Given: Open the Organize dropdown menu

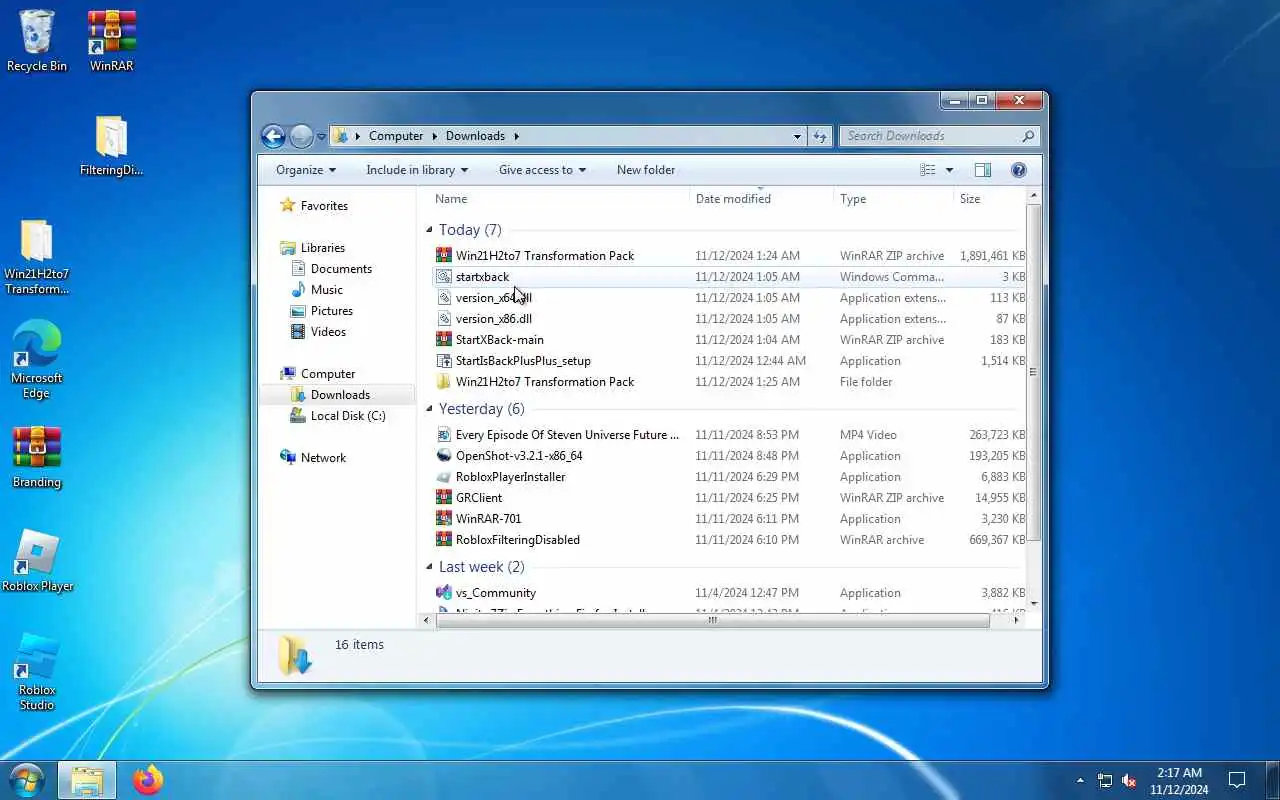Looking at the screenshot, I should pyautogui.click(x=306, y=170).
